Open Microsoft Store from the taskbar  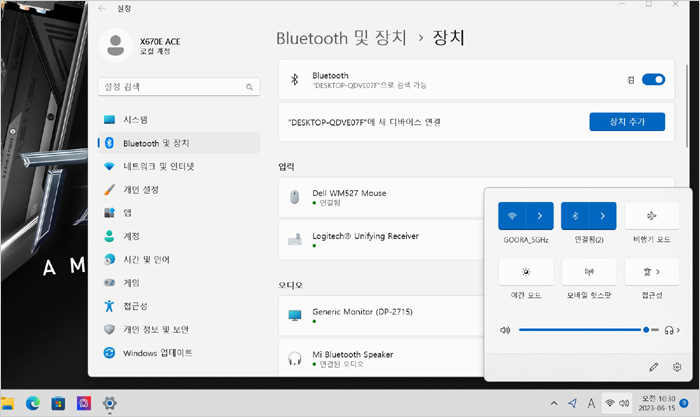click(x=58, y=403)
